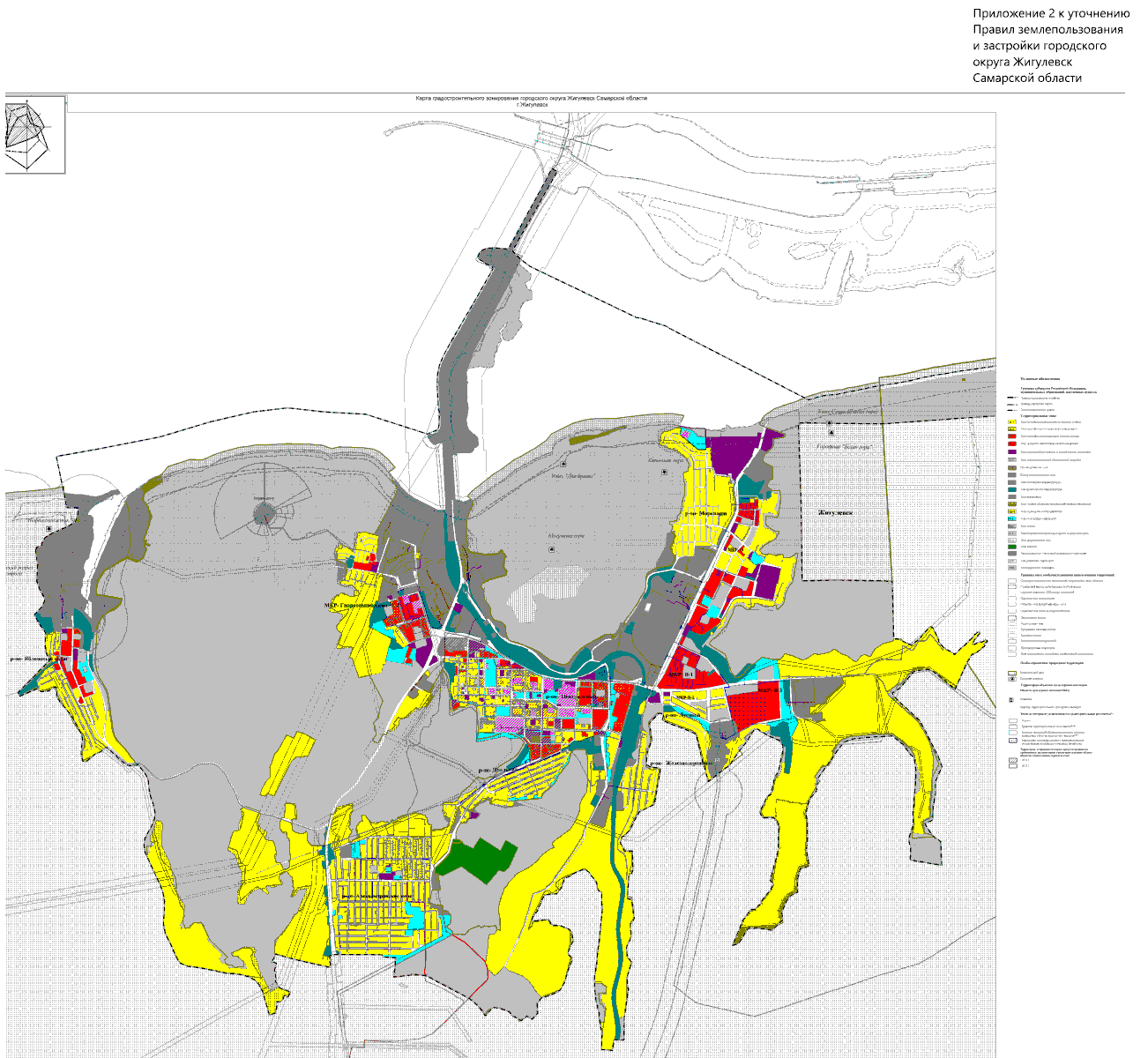Click the dark green swatch in the legend

click(1013, 548)
